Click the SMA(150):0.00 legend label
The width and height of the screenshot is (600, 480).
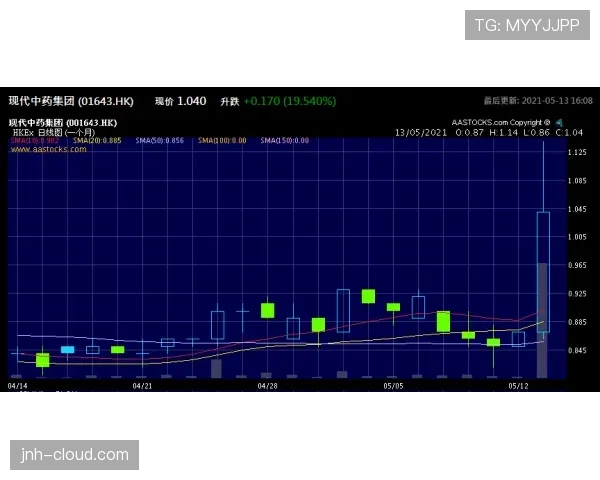coord(285,140)
